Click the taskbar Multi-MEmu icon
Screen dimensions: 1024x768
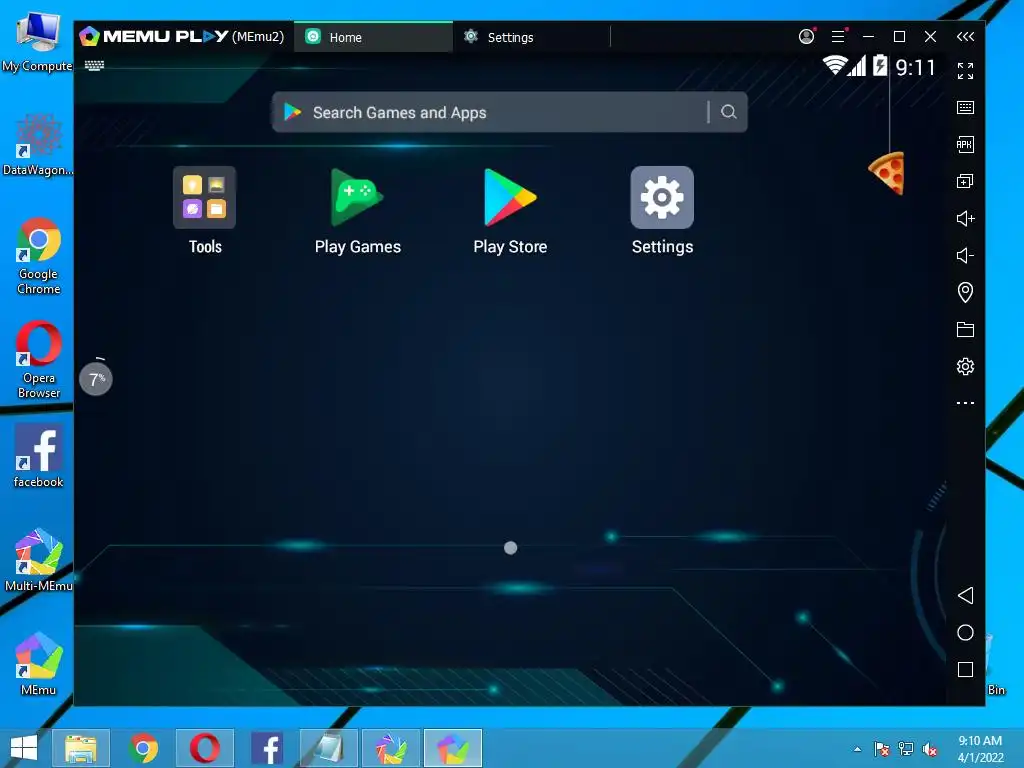point(391,748)
